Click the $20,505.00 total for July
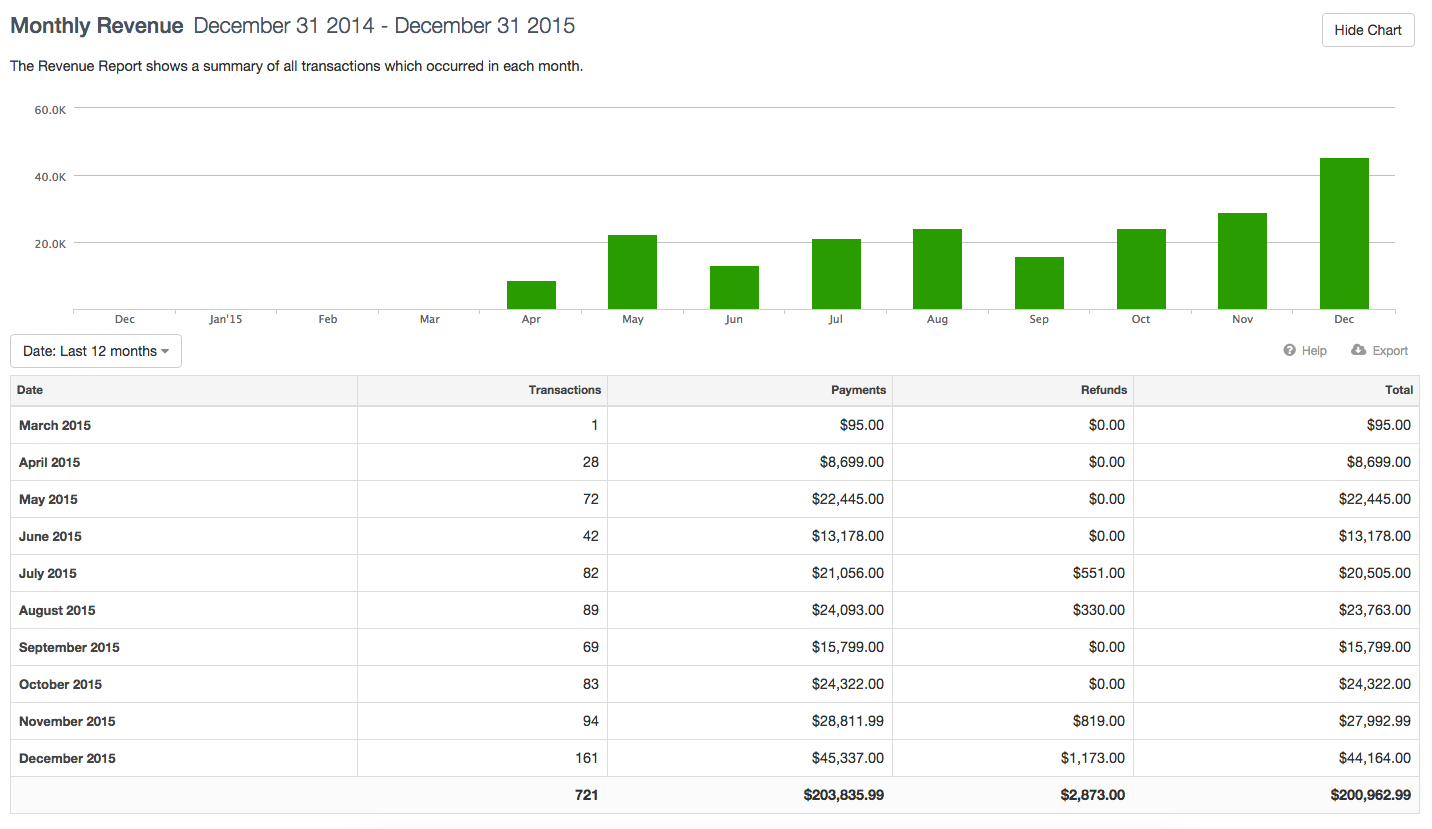The width and height of the screenshot is (1432, 829). [1375, 574]
